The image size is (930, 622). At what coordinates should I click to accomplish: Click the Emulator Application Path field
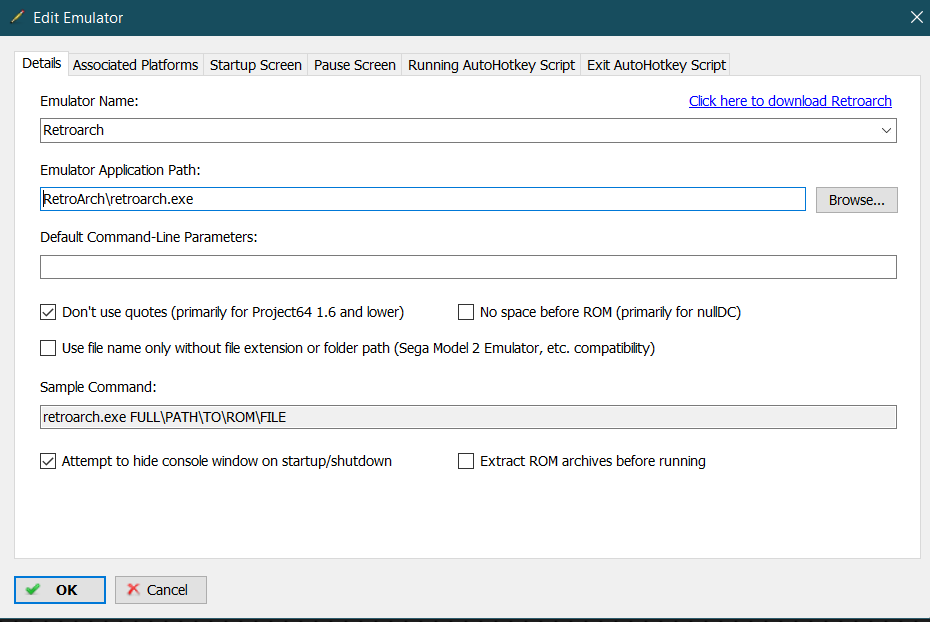[x=423, y=199]
